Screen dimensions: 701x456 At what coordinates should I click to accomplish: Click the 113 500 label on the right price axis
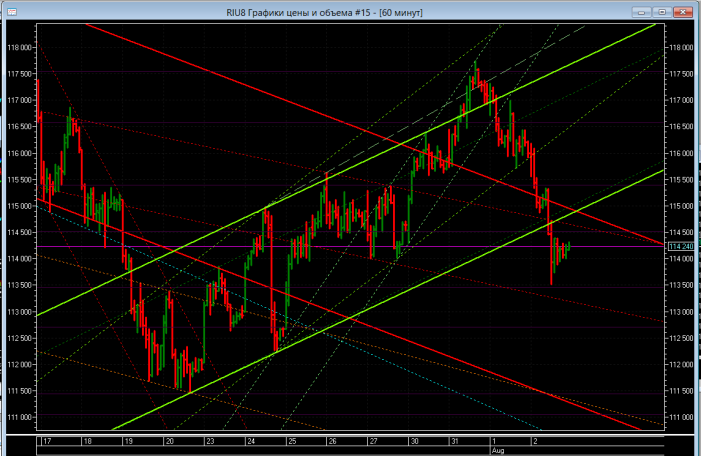point(681,285)
